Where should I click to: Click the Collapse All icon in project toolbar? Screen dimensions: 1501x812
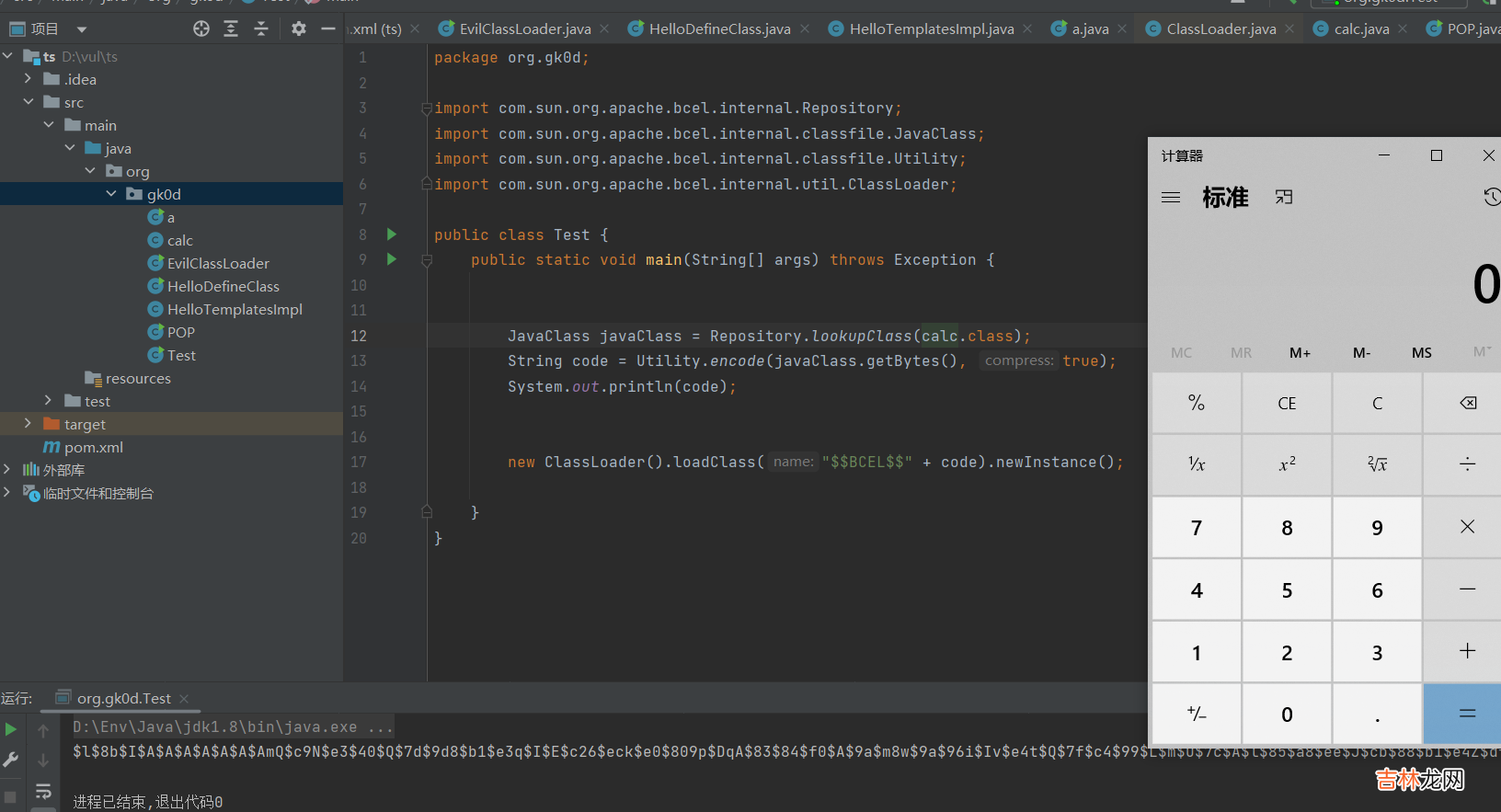(261, 29)
